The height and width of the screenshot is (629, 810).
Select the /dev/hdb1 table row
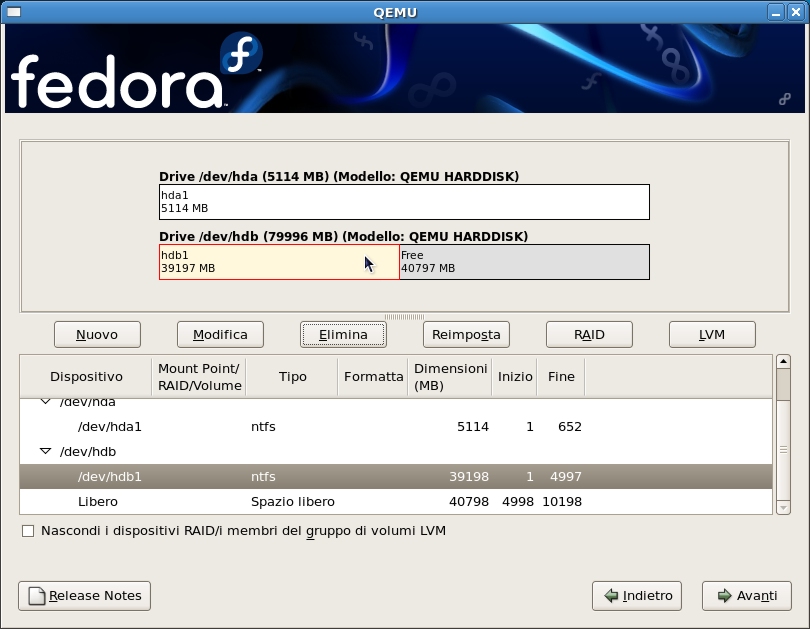[396, 476]
